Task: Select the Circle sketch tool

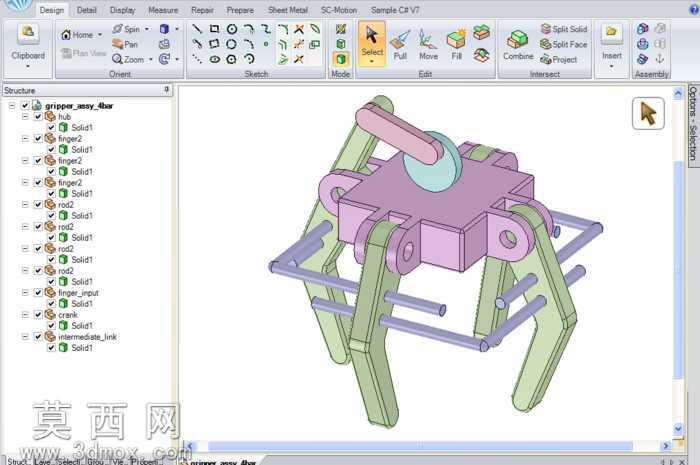Action: 232,29
